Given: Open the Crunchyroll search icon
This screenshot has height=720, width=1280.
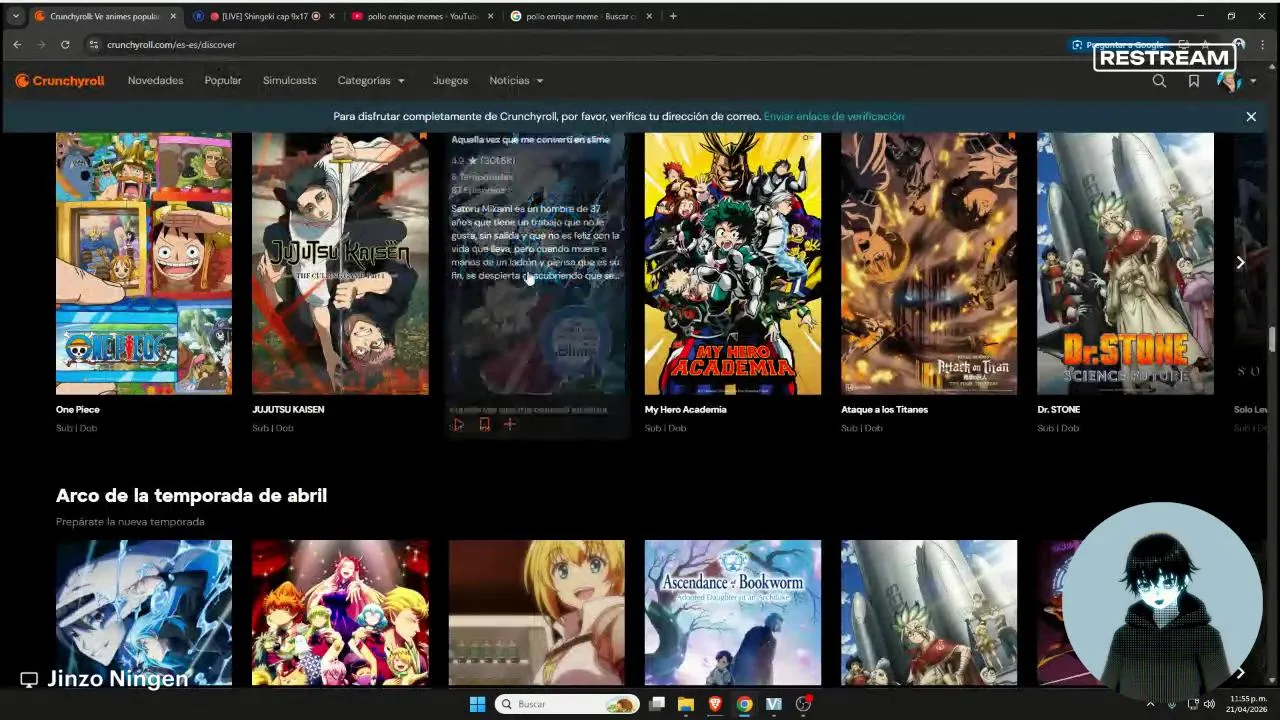Looking at the screenshot, I should point(1159,81).
